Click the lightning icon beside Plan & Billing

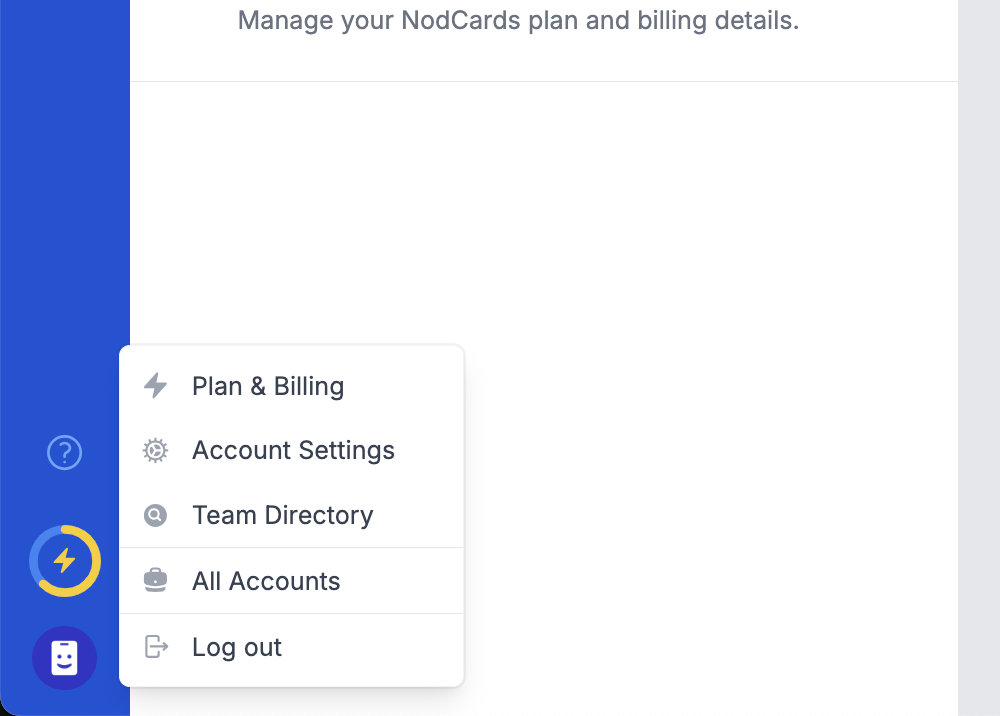[x=155, y=386]
